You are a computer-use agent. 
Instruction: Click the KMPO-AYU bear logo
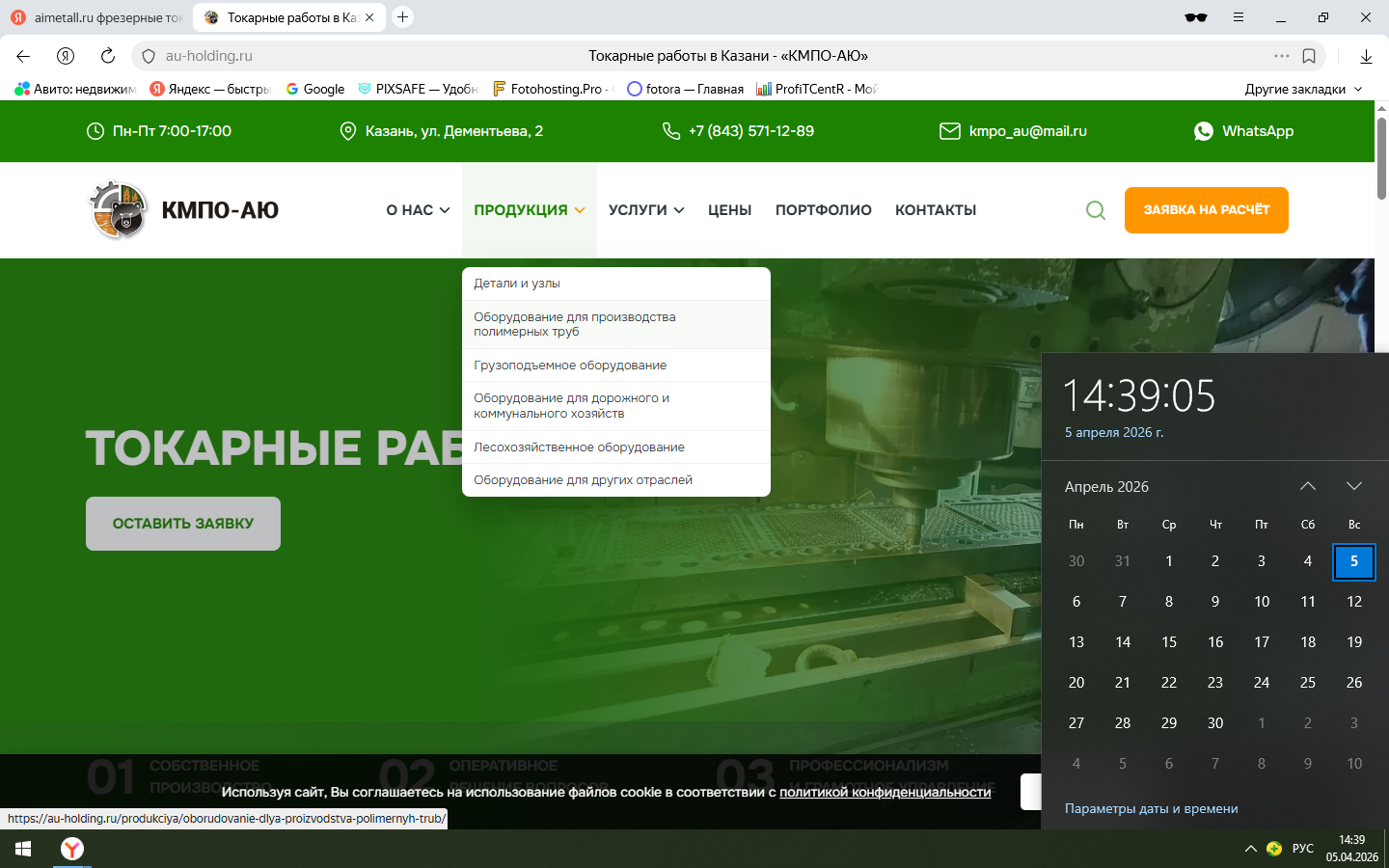(x=119, y=209)
